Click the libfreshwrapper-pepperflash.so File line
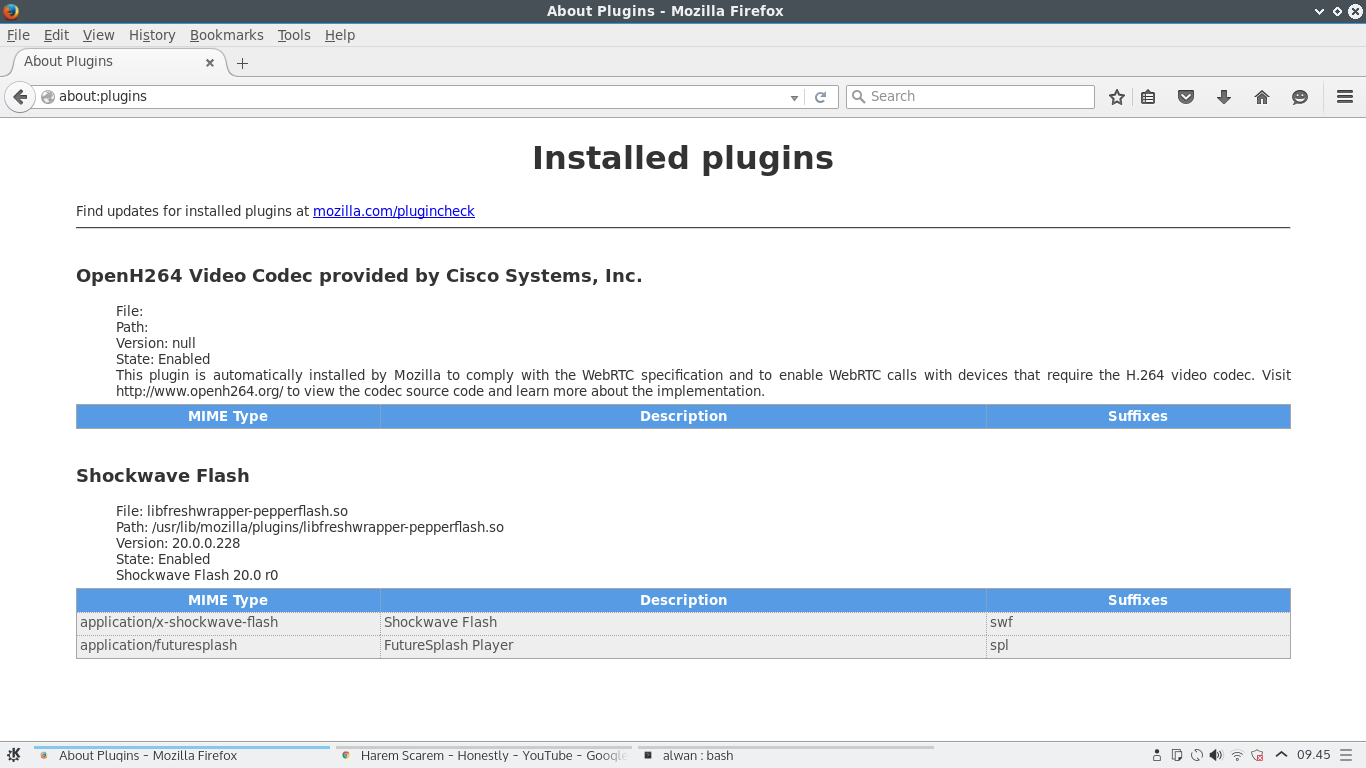The height and width of the screenshot is (768, 1366). click(232, 511)
